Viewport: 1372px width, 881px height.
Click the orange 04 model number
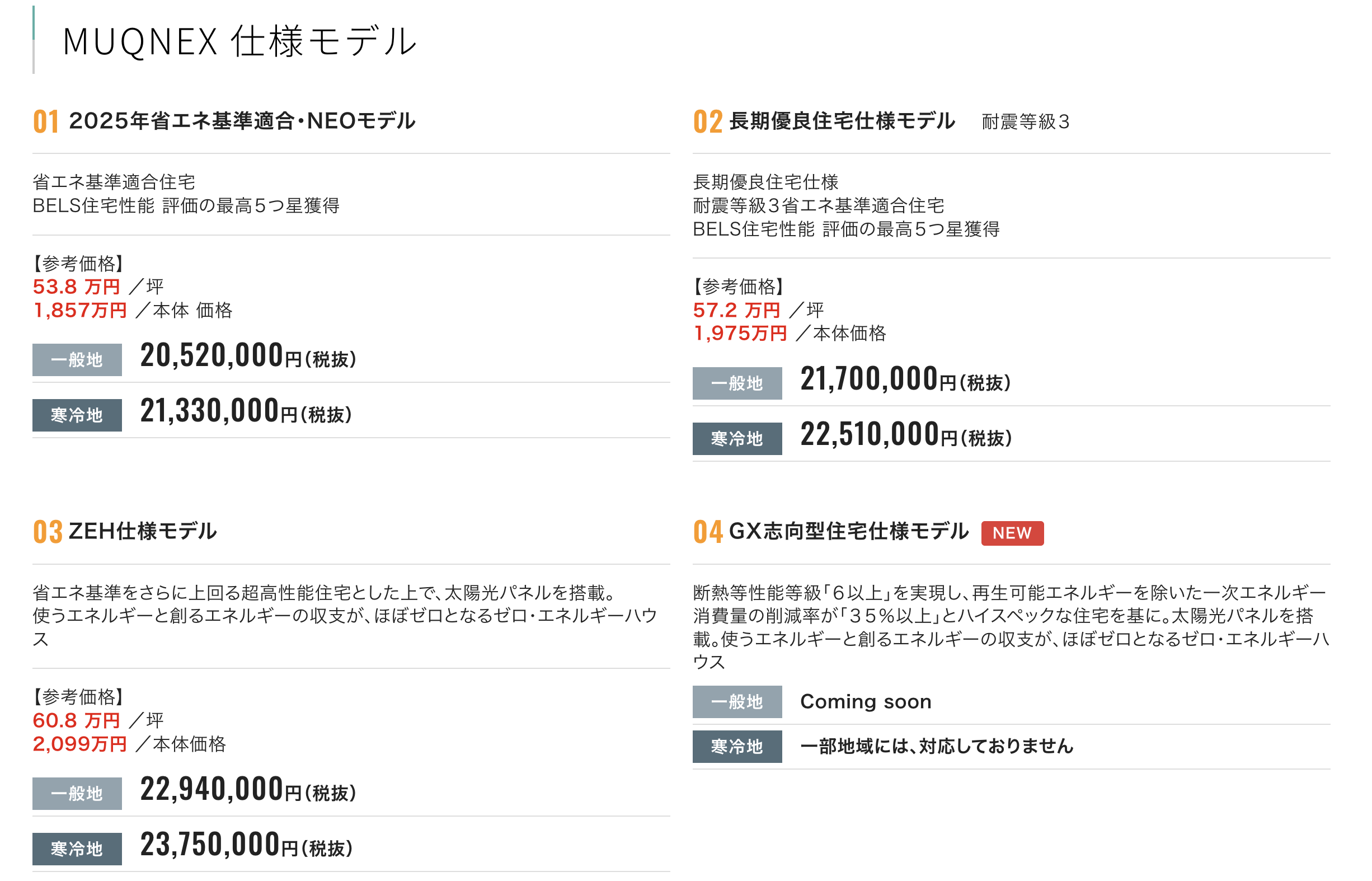(x=707, y=532)
